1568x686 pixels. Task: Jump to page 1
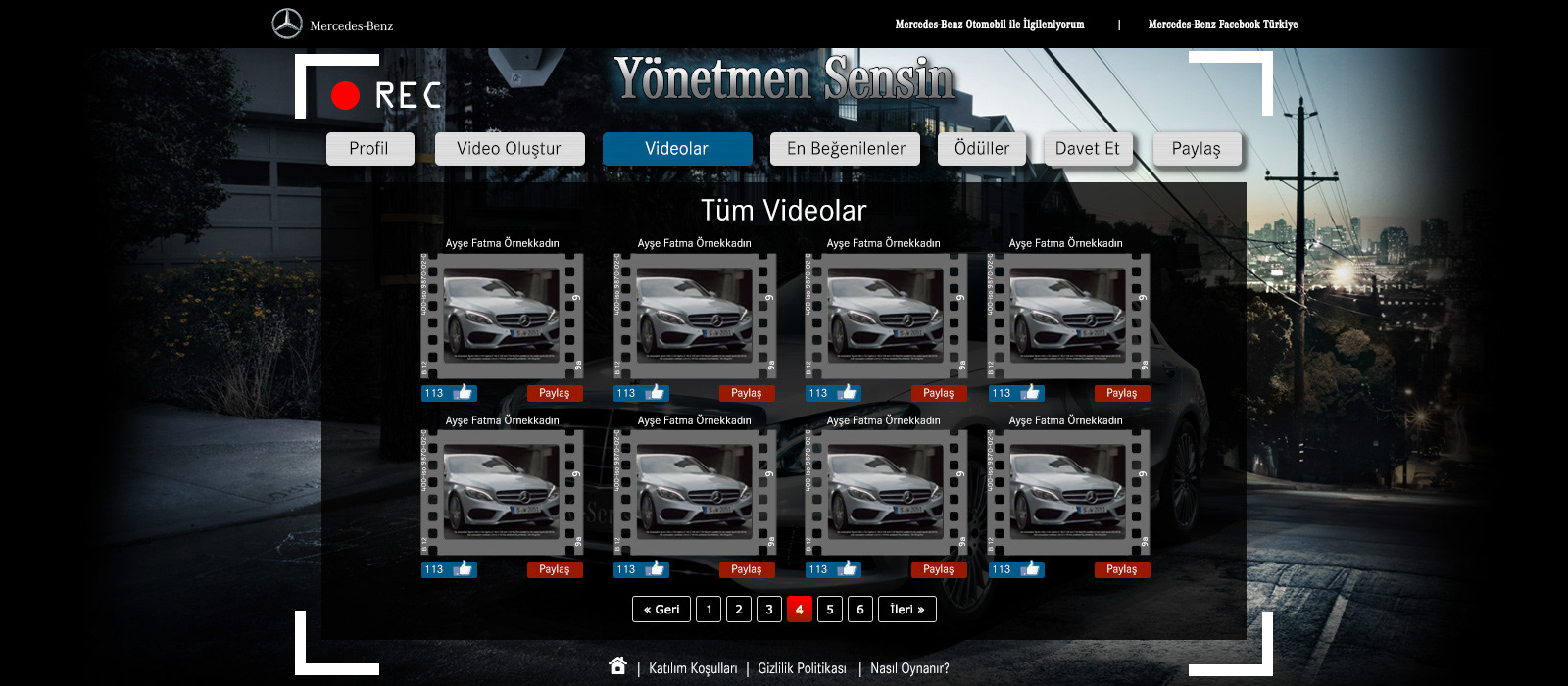pyautogui.click(x=709, y=610)
